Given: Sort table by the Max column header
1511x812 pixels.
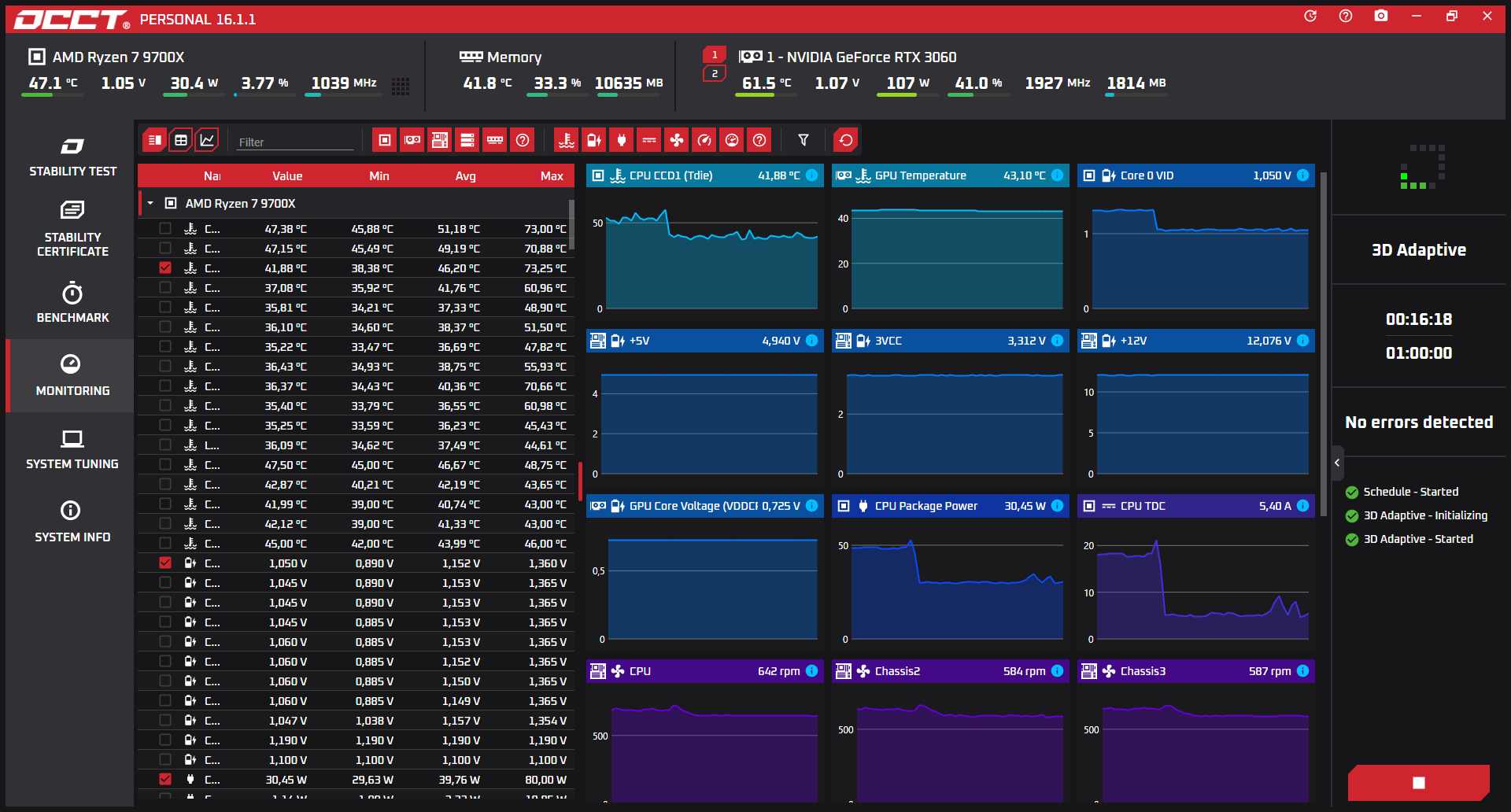Looking at the screenshot, I should (x=551, y=175).
